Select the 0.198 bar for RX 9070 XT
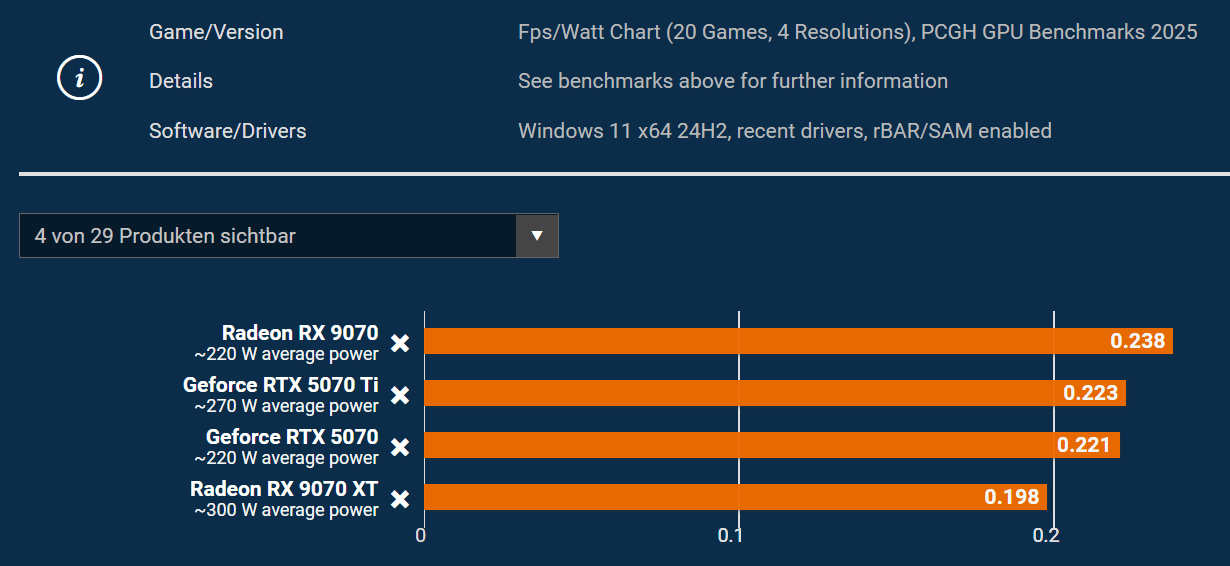Image resolution: width=1230 pixels, height=566 pixels. pos(735,497)
